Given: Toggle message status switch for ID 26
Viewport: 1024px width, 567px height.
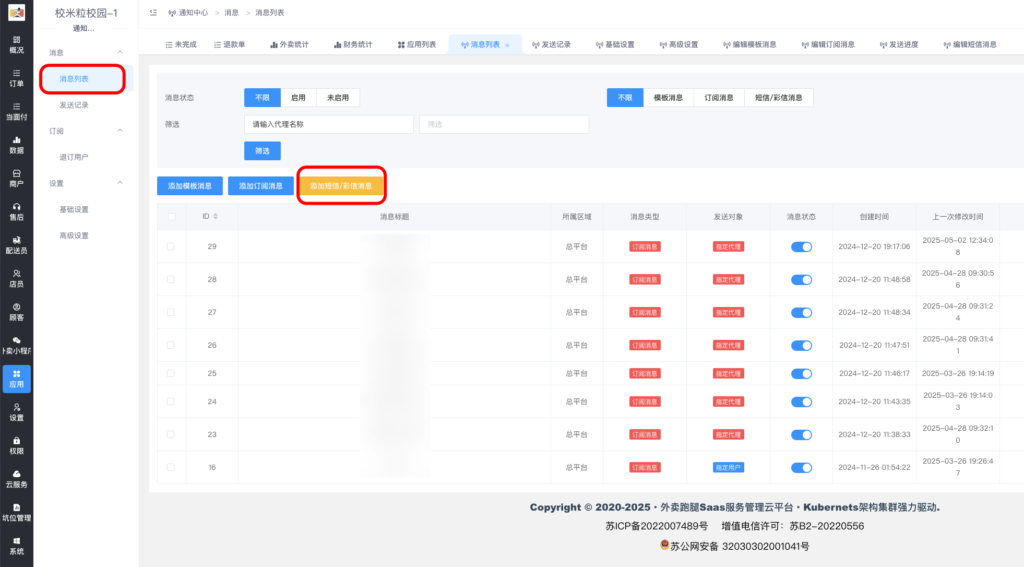Looking at the screenshot, I should (x=801, y=345).
